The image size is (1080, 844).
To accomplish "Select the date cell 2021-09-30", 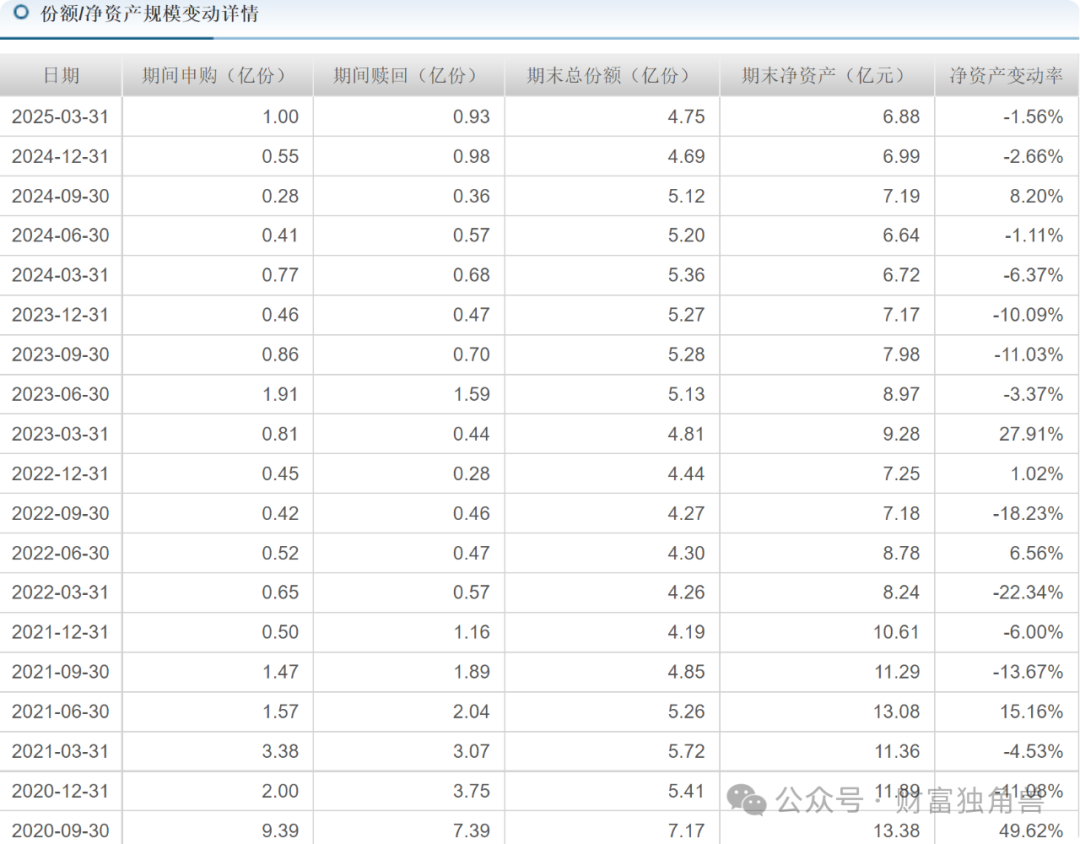I will 61,672.
